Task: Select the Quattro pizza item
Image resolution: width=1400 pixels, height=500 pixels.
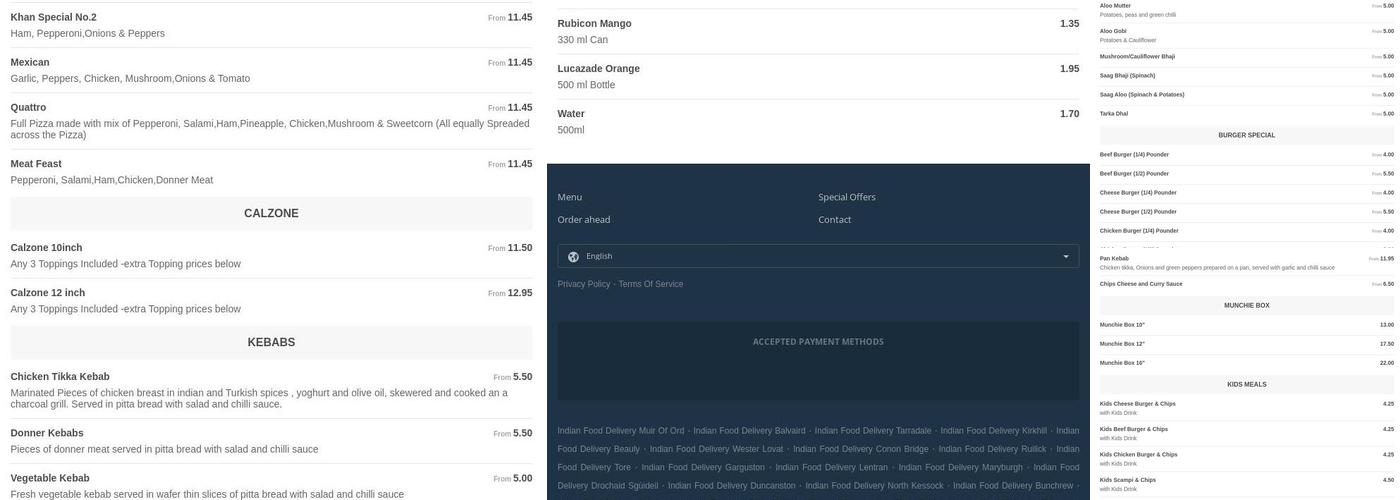Action: pyautogui.click(x=28, y=108)
